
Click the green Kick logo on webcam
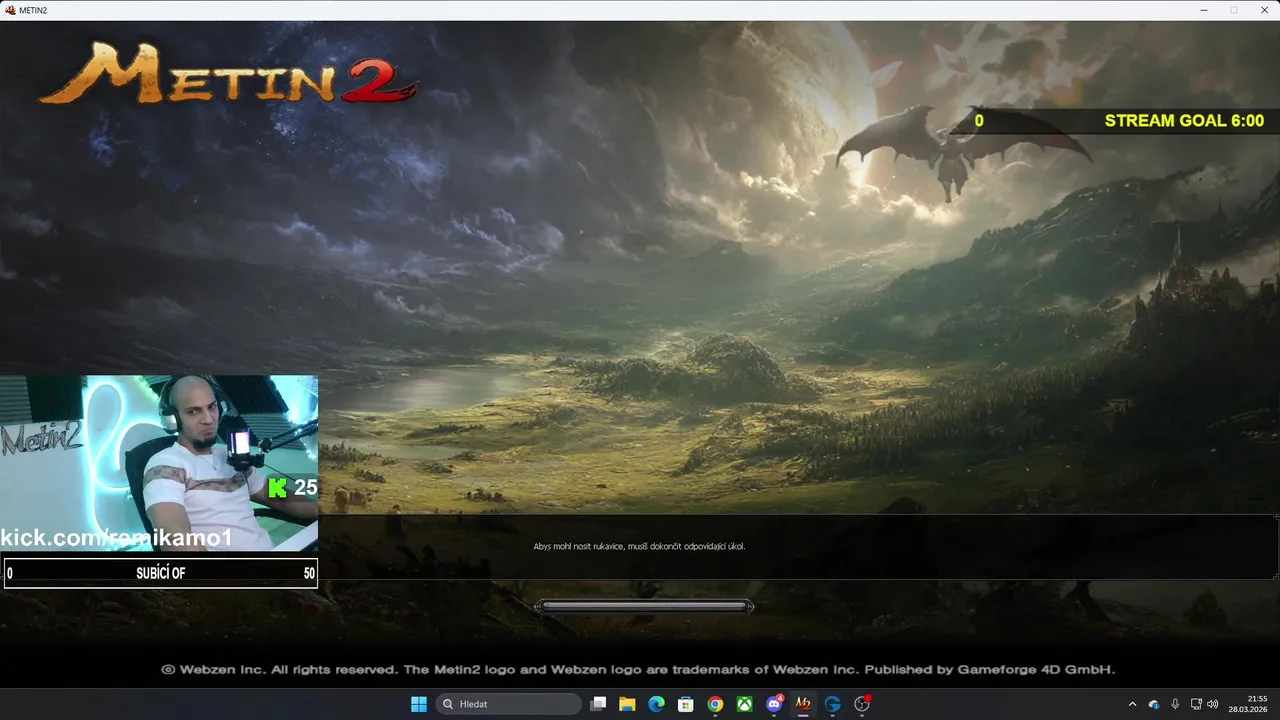click(x=278, y=488)
